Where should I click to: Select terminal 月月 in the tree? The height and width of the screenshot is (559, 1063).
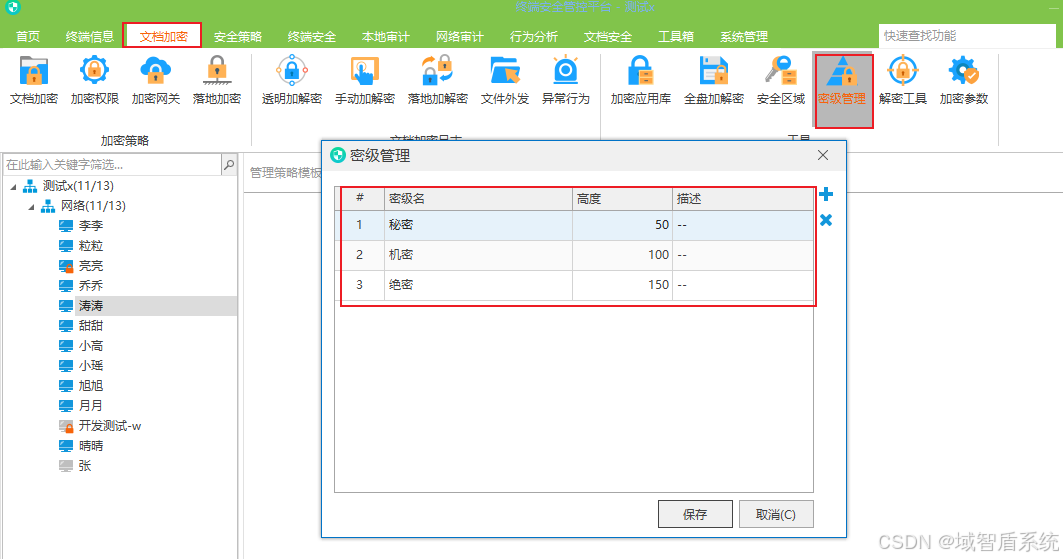click(91, 406)
